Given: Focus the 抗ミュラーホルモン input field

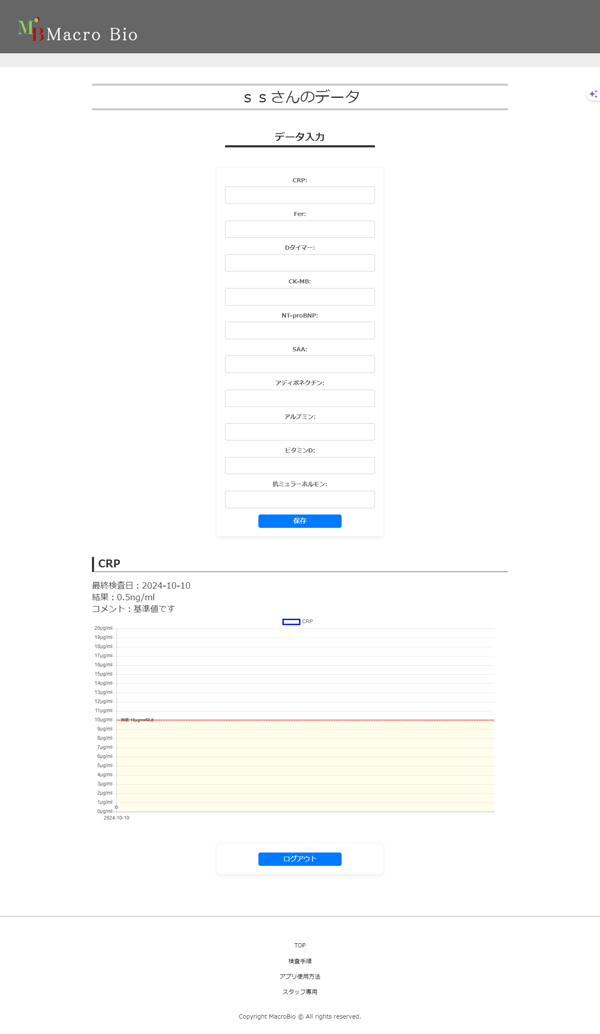Looking at the screenshot, I should 300,499.
